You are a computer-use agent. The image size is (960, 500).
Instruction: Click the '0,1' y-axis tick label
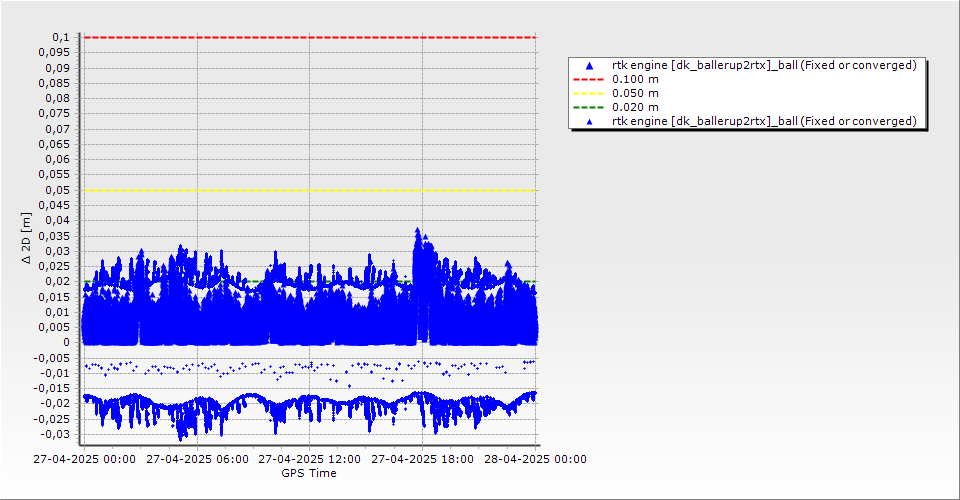[61, 37]
